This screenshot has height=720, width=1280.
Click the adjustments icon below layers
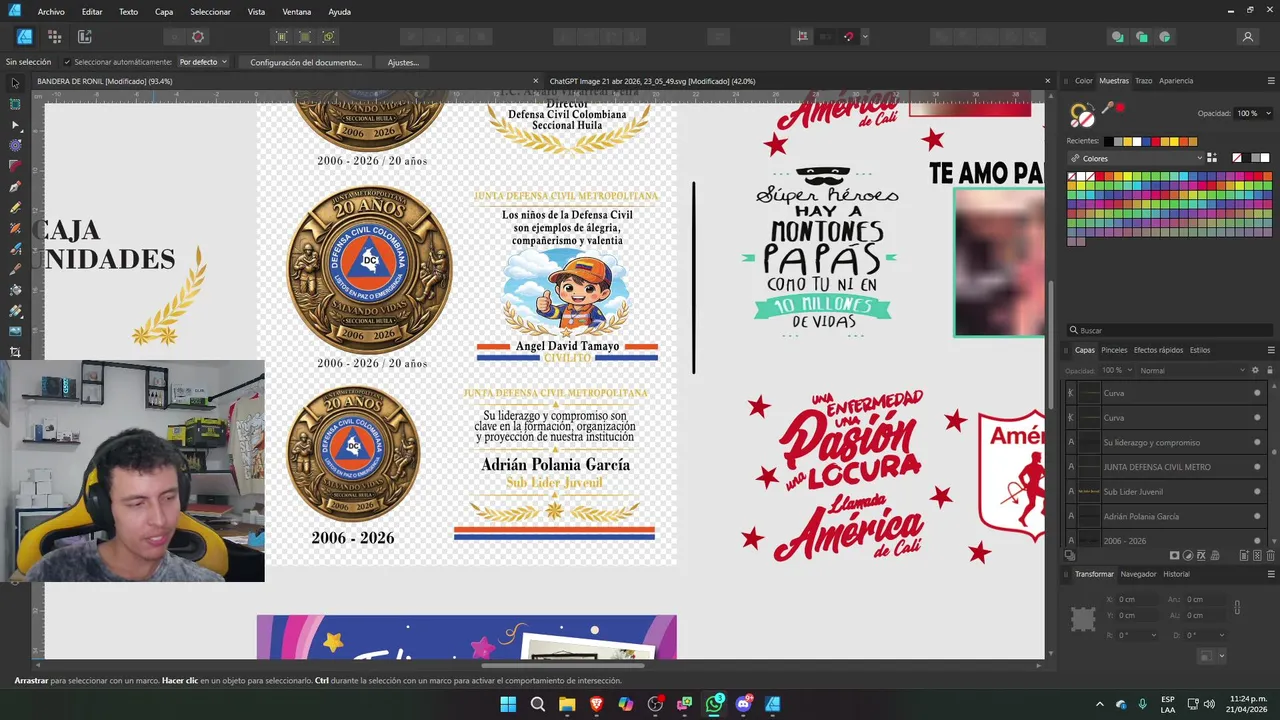click(x=1188, y=556)
